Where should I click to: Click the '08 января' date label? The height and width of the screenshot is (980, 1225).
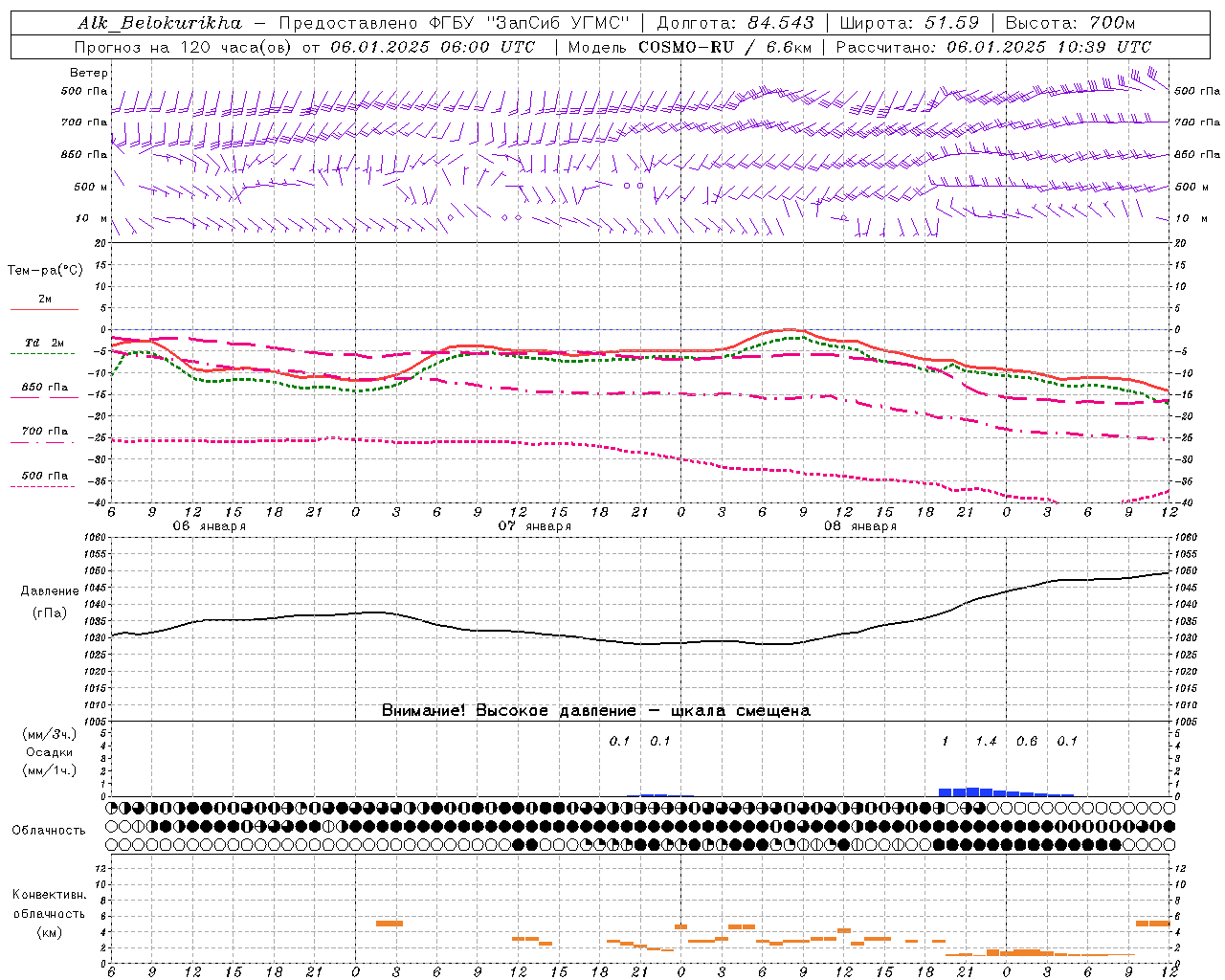click(859, 526)
